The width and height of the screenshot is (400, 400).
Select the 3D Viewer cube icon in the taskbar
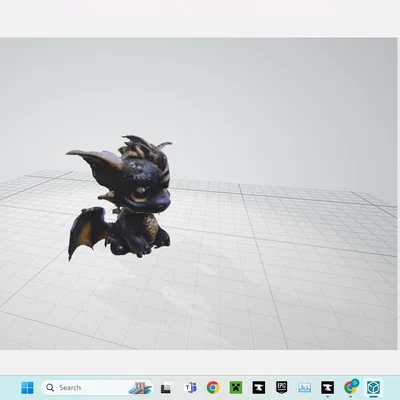coord(373,388)
